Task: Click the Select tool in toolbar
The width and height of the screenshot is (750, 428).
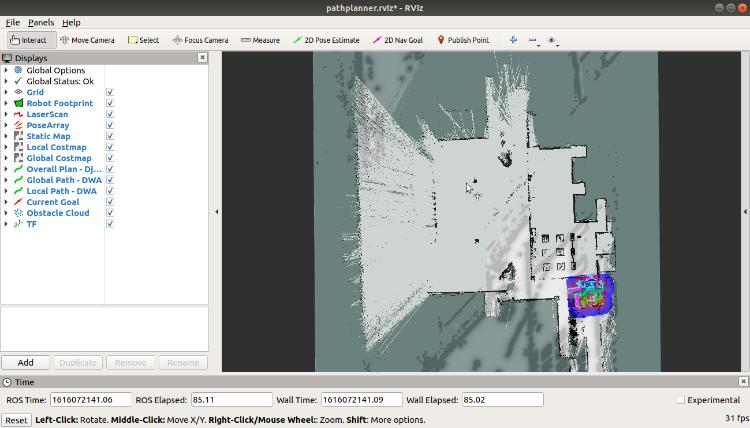Action: tap(143, 40)
